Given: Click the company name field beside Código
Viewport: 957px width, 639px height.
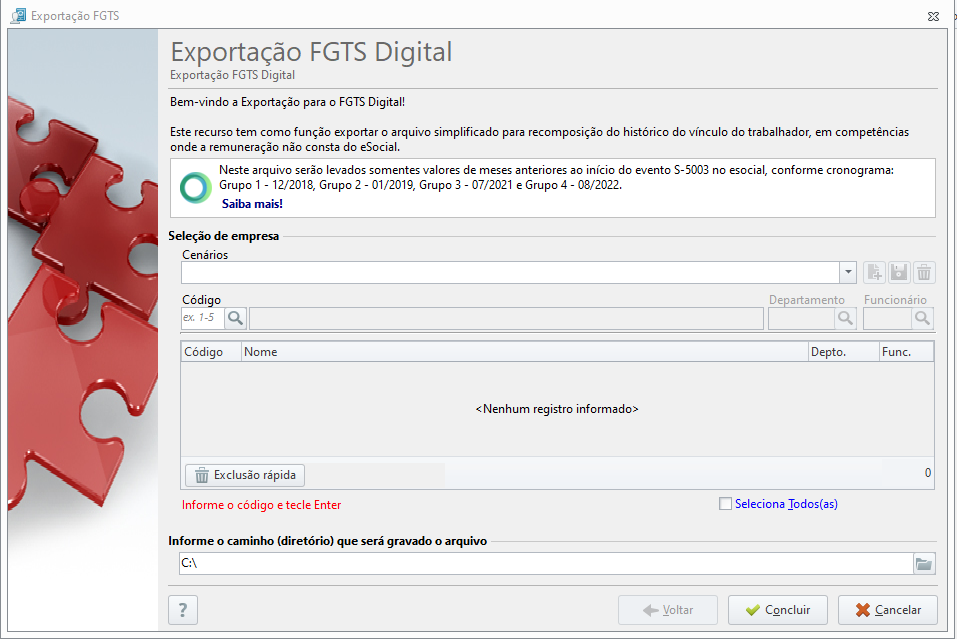Looking at the screenshot, I should click(507, 318).
